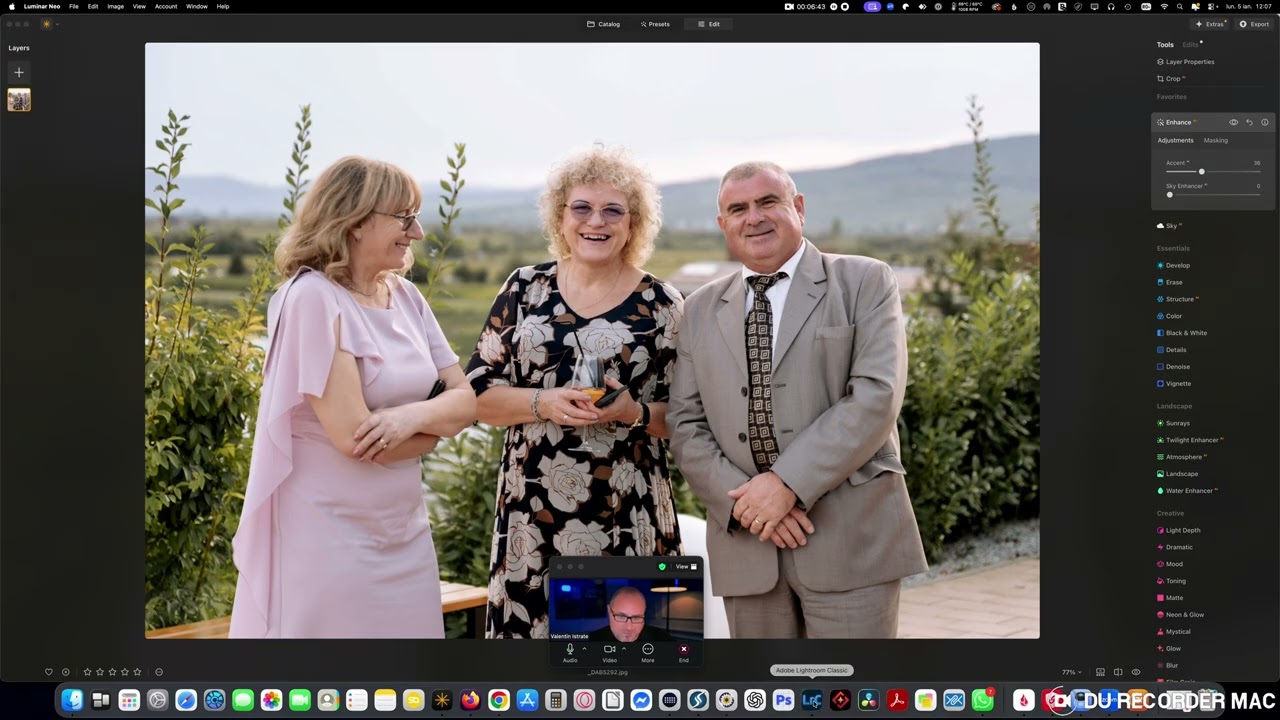Image resolution: width=1280 pixels, height=720 pixels.
Task: Open the Water Enhancer tool
Action: click(x=1189, y=491)
